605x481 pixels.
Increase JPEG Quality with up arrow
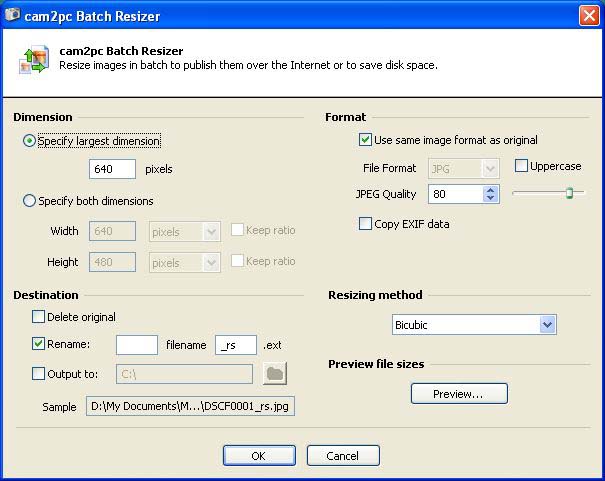tap(490, 190)
